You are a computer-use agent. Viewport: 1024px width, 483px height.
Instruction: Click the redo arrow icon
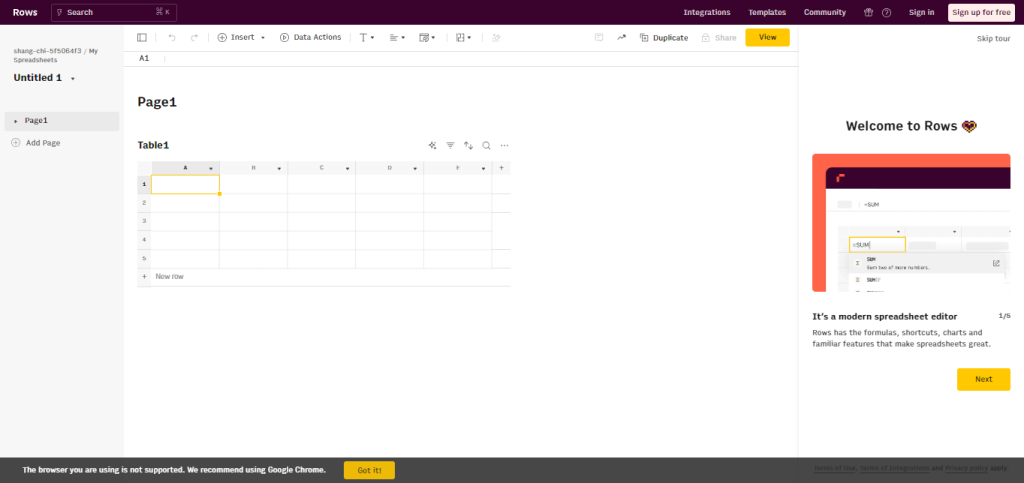point(194,38)
